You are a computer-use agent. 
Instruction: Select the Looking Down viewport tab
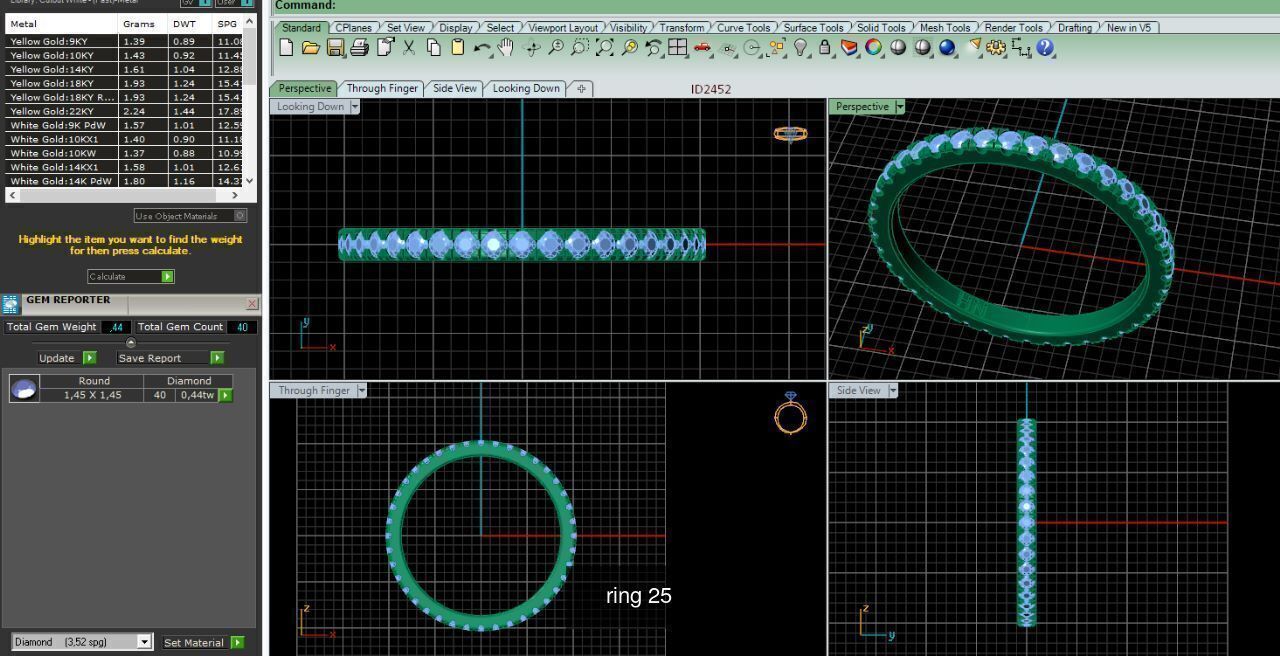[526, 88]
